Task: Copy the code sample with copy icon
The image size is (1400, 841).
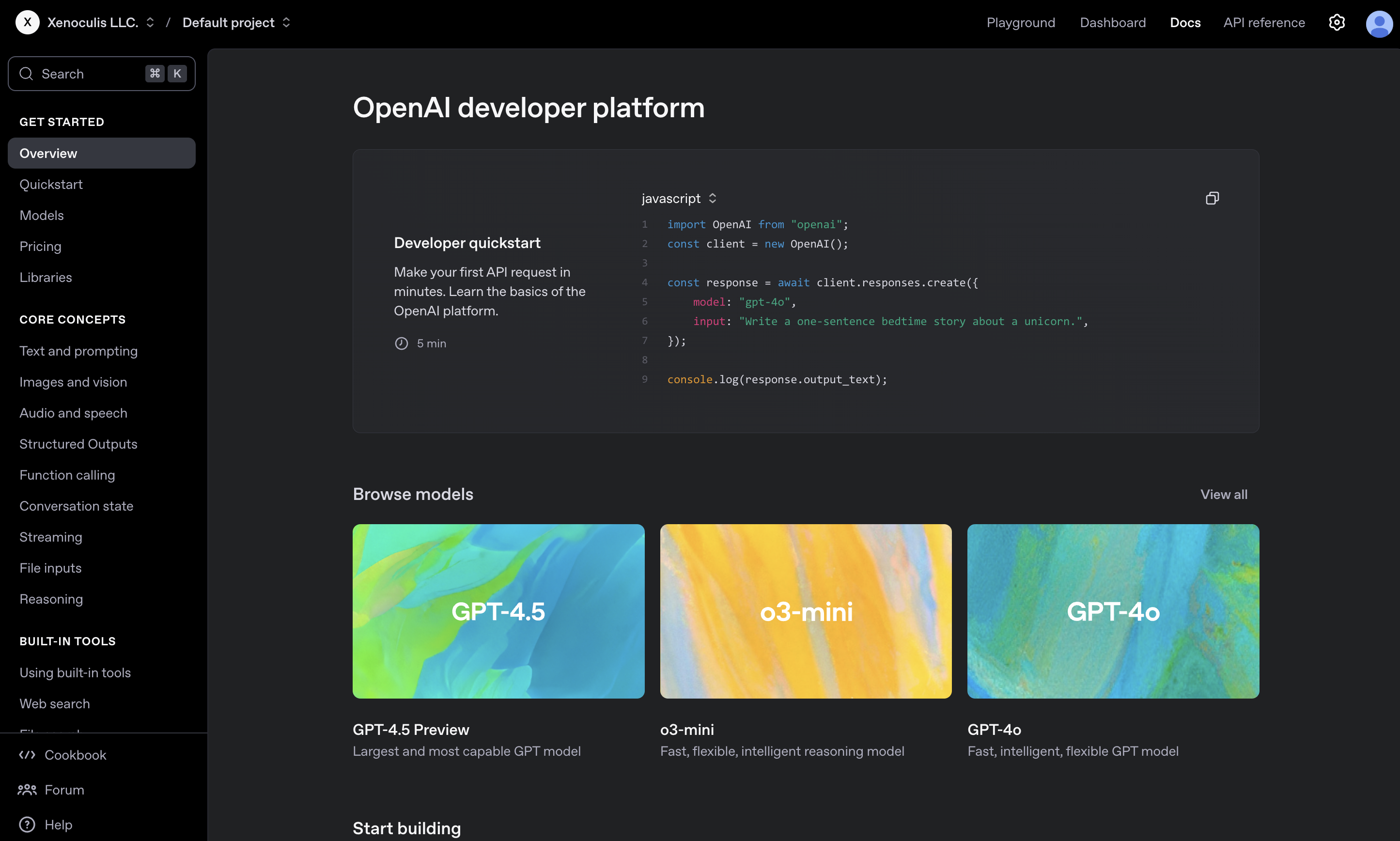Action: (1212, 198)
